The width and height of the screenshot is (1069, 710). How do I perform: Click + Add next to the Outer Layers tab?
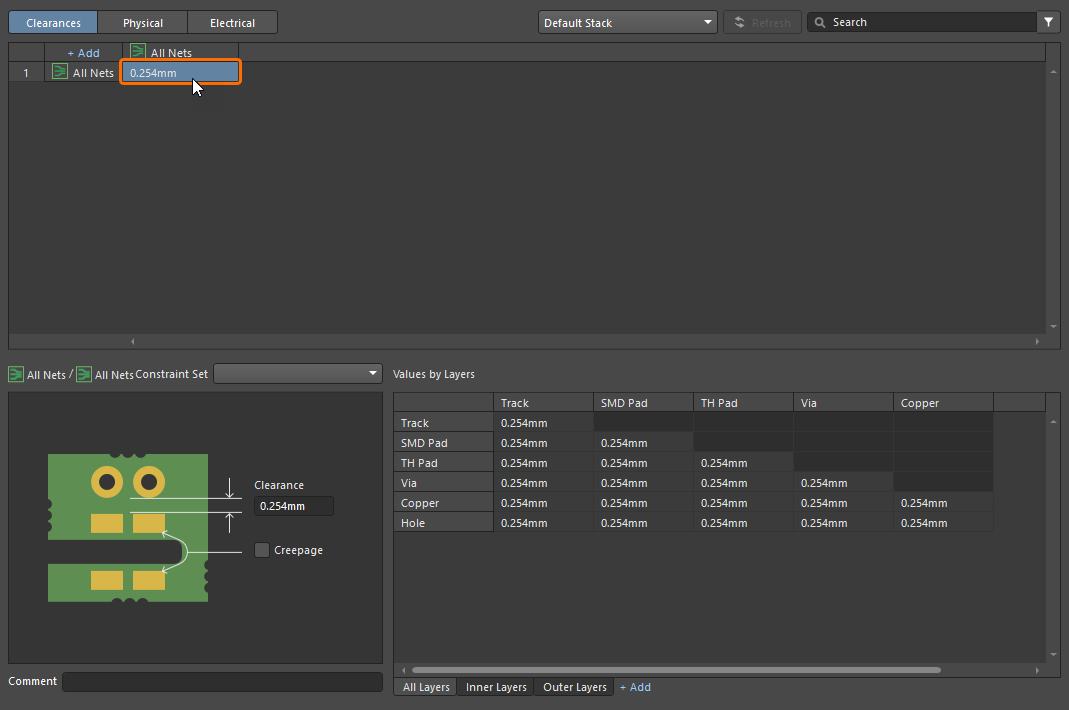tap(635, 687)
